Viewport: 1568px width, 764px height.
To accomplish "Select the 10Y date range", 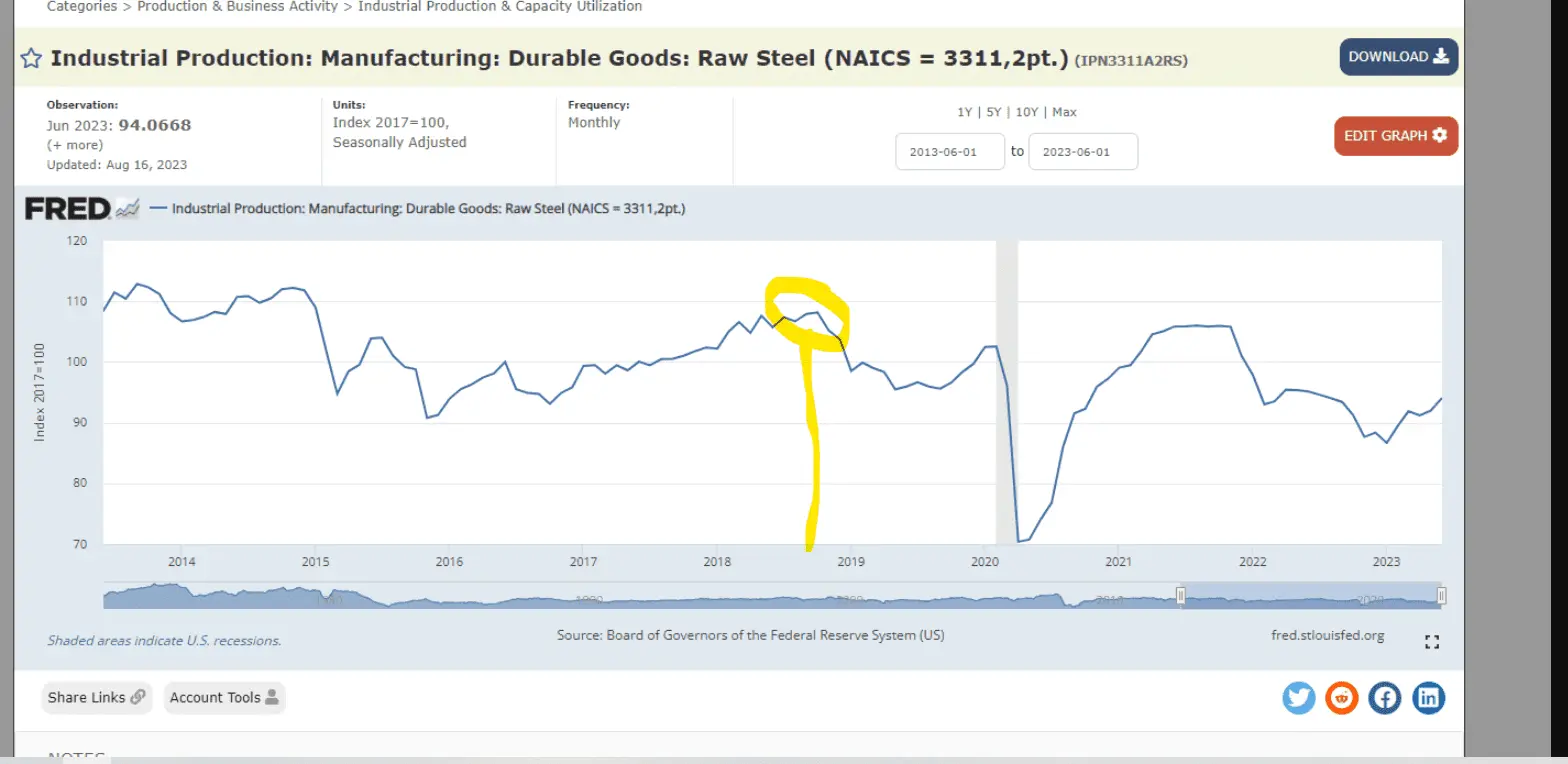I will click(x=1026, y=112).
